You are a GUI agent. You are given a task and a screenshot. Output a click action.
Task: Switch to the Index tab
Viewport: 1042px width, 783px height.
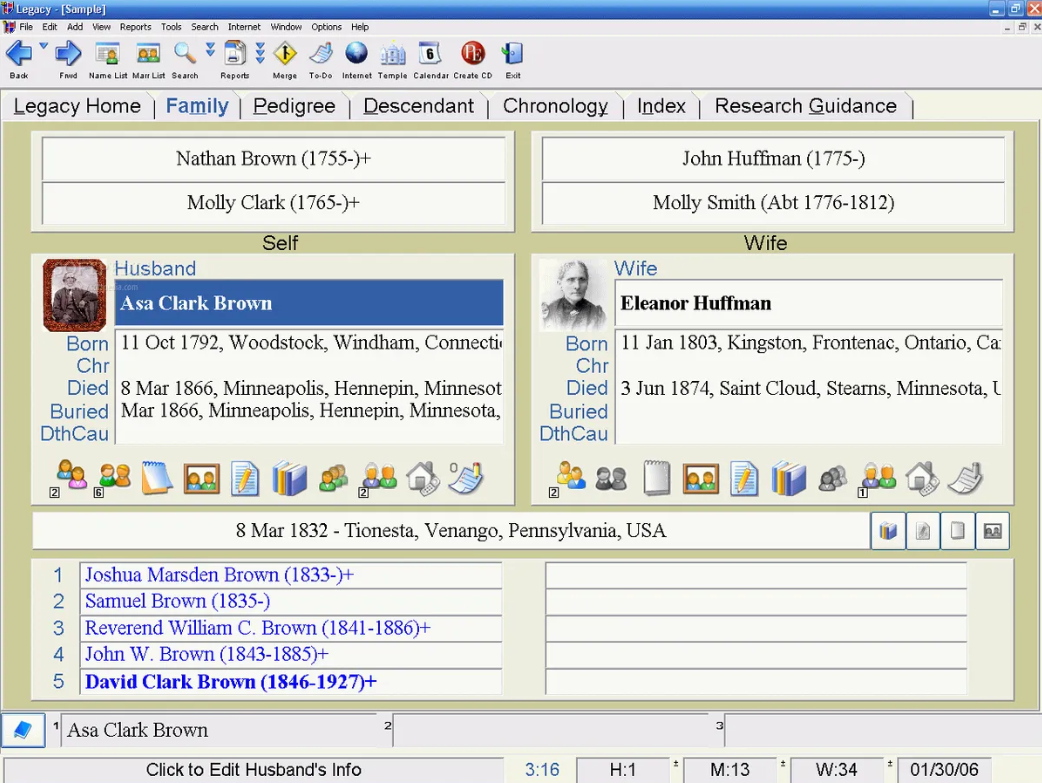click(661, 106)
